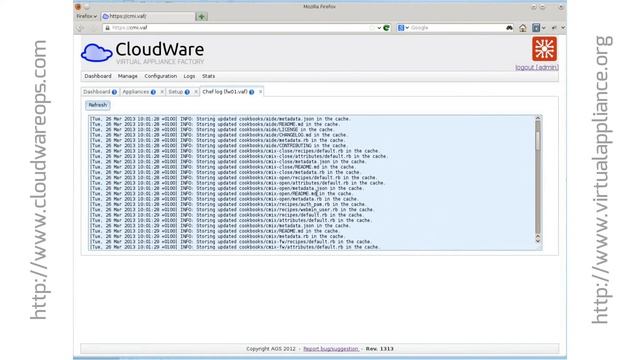Click log line containing cookbooks/aide/LICENSE

[211, 130]
